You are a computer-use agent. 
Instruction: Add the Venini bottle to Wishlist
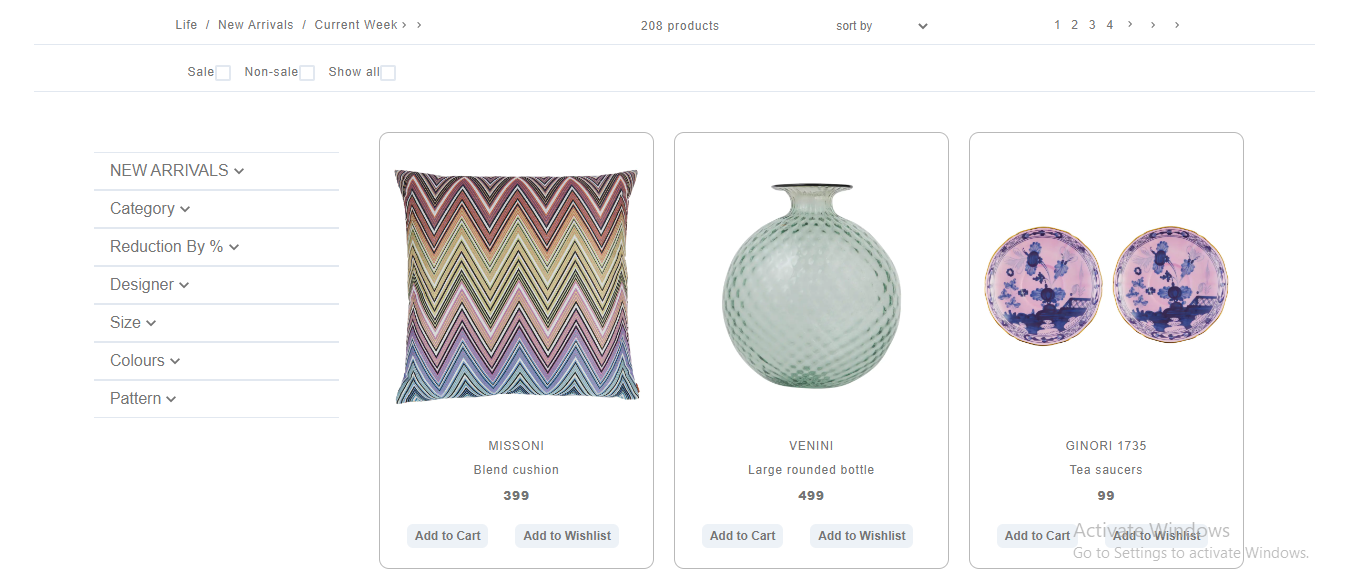(861, 535)
